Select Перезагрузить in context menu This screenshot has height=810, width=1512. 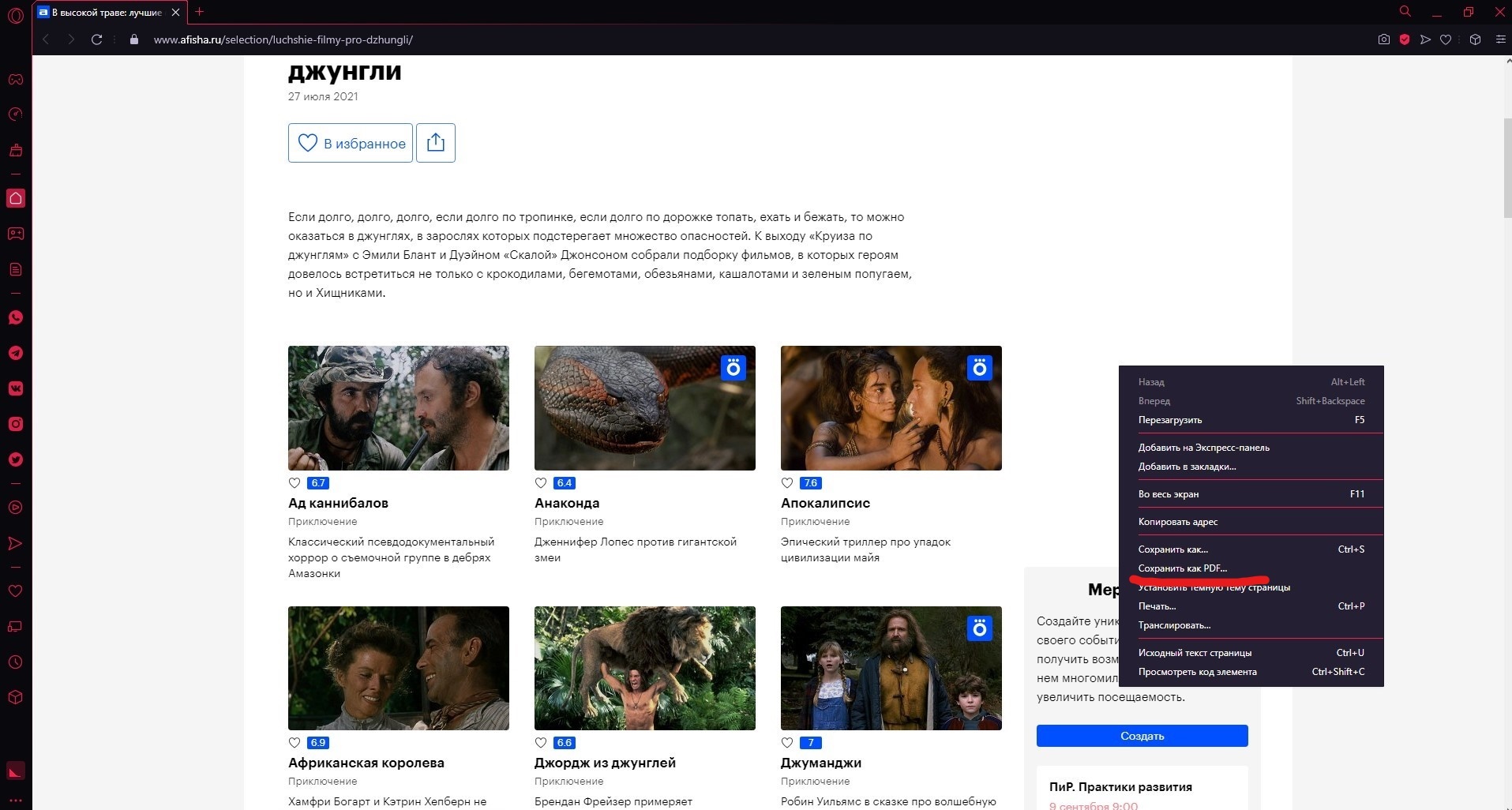(x=1251, y=420)
